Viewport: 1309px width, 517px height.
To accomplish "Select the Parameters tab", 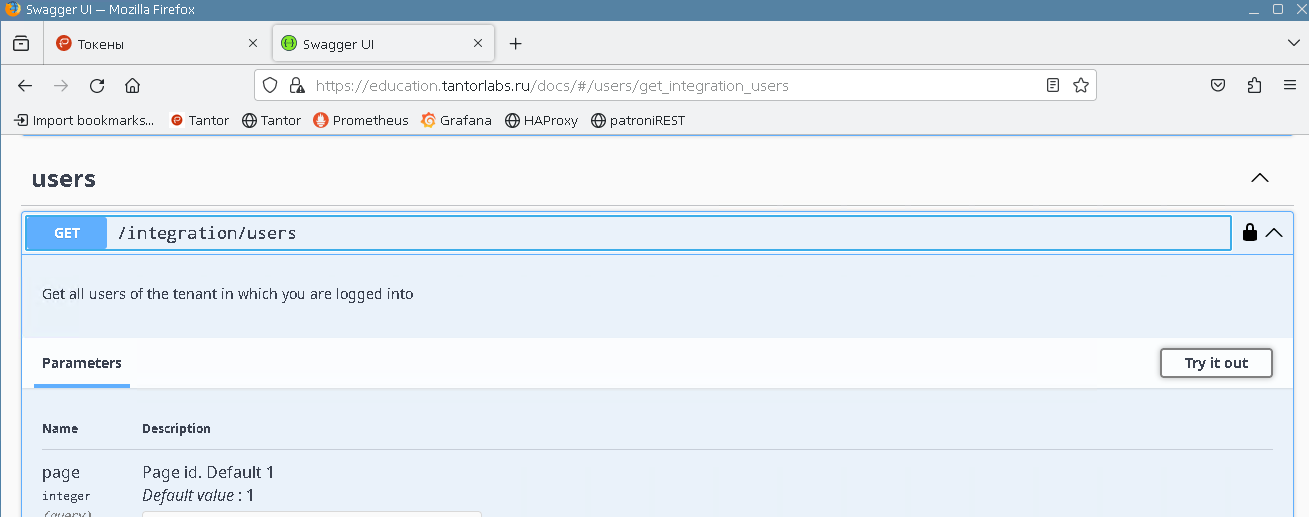I will (82, 363).
